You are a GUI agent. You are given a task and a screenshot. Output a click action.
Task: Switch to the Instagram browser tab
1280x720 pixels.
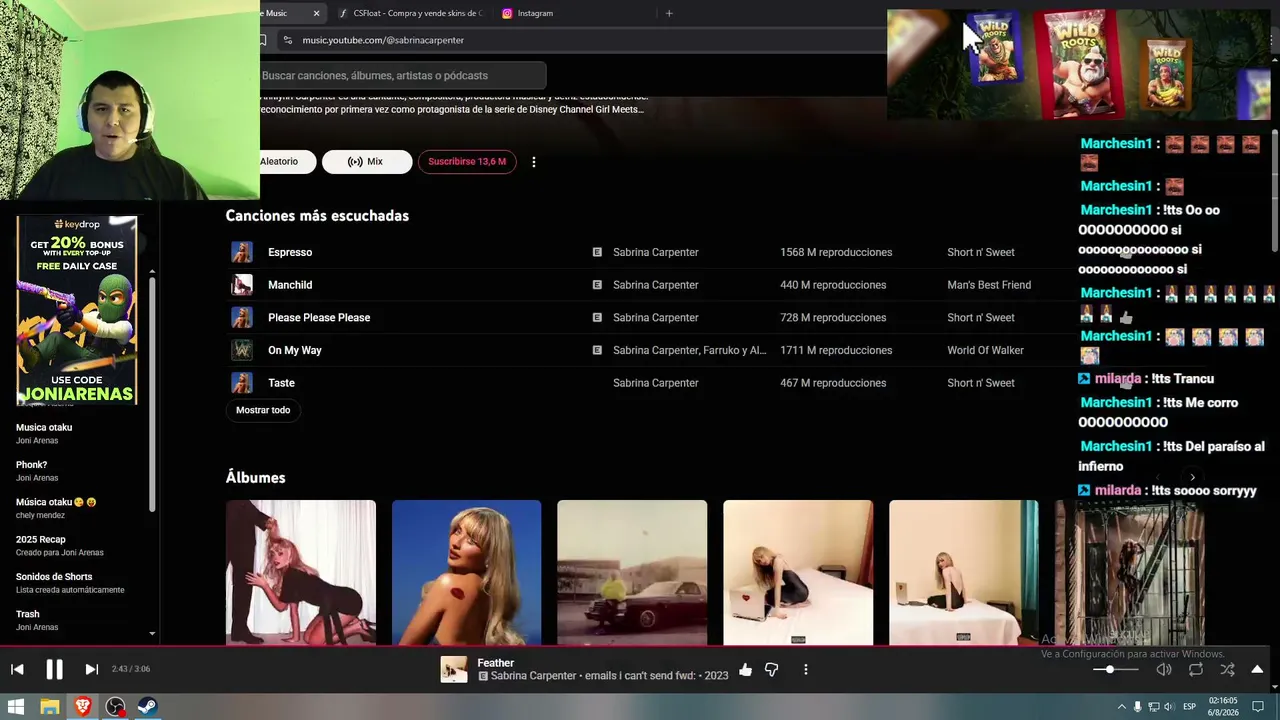535,13
